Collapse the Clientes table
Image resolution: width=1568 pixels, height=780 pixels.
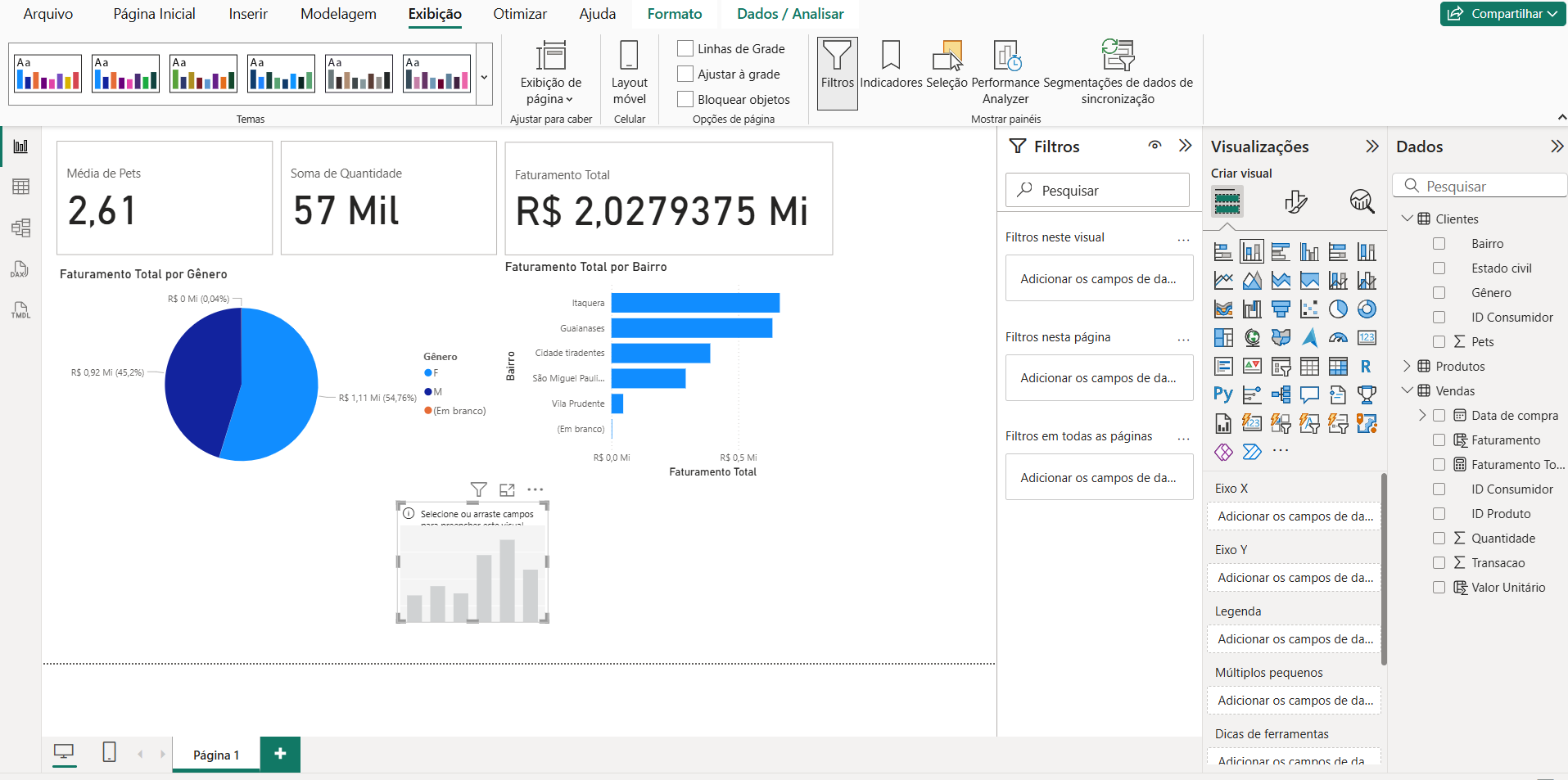click(1407, 219)
